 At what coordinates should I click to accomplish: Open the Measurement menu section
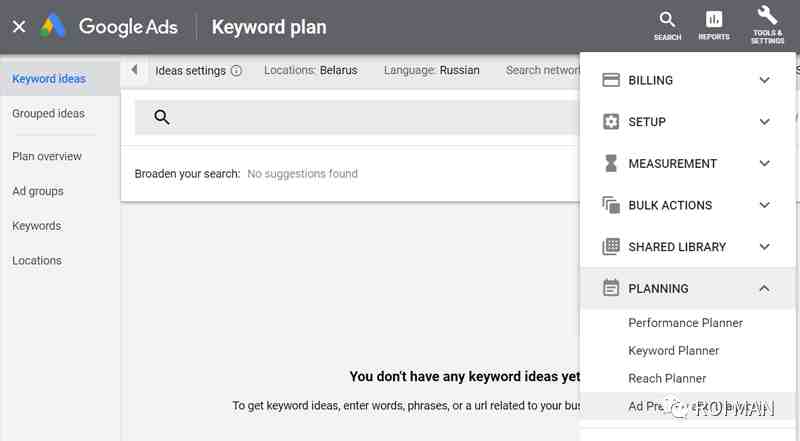[x=687, y=163]
